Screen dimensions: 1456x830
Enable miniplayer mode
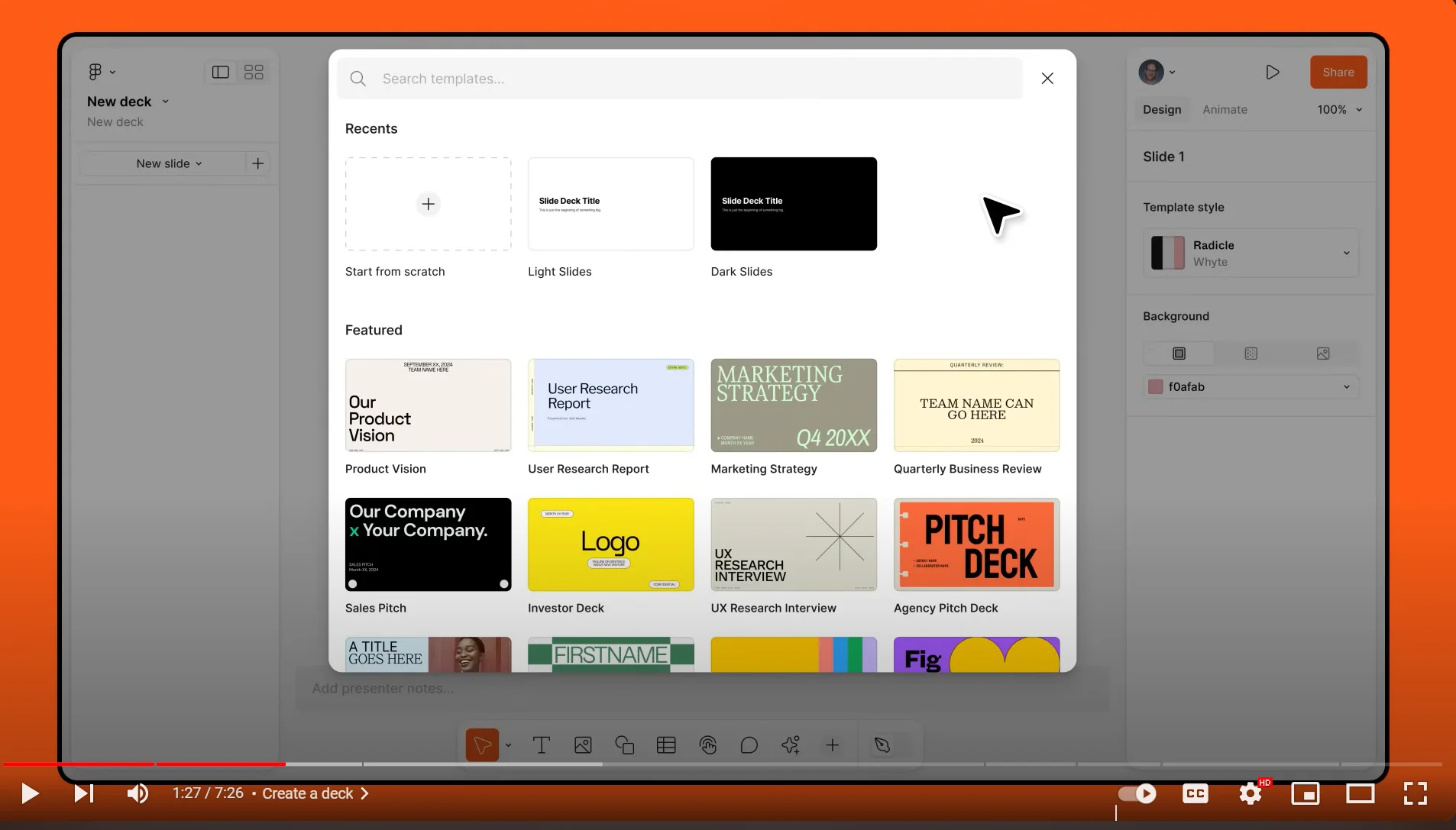1306,793
